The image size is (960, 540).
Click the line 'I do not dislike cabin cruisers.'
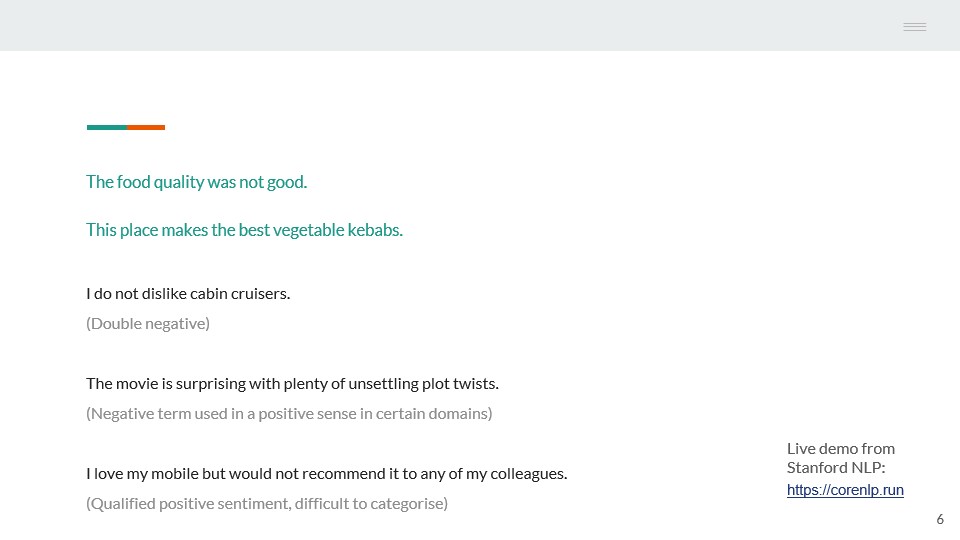pos(188,294)
